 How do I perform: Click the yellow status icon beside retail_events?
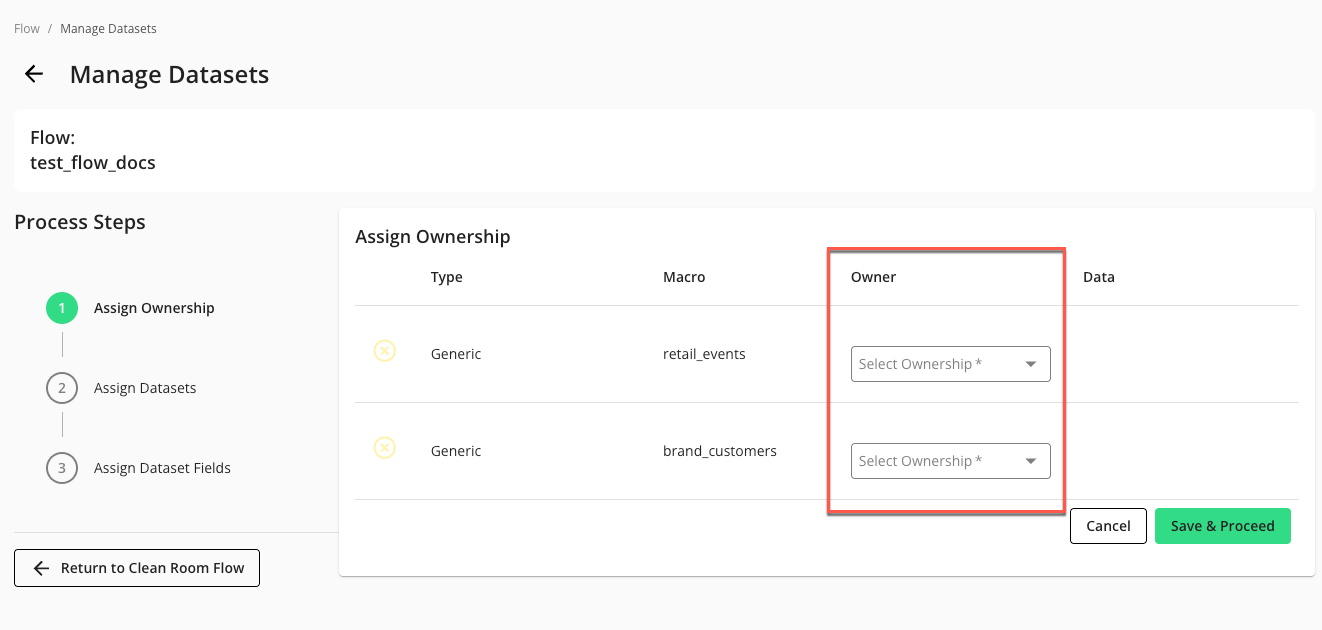click(385, 353)
